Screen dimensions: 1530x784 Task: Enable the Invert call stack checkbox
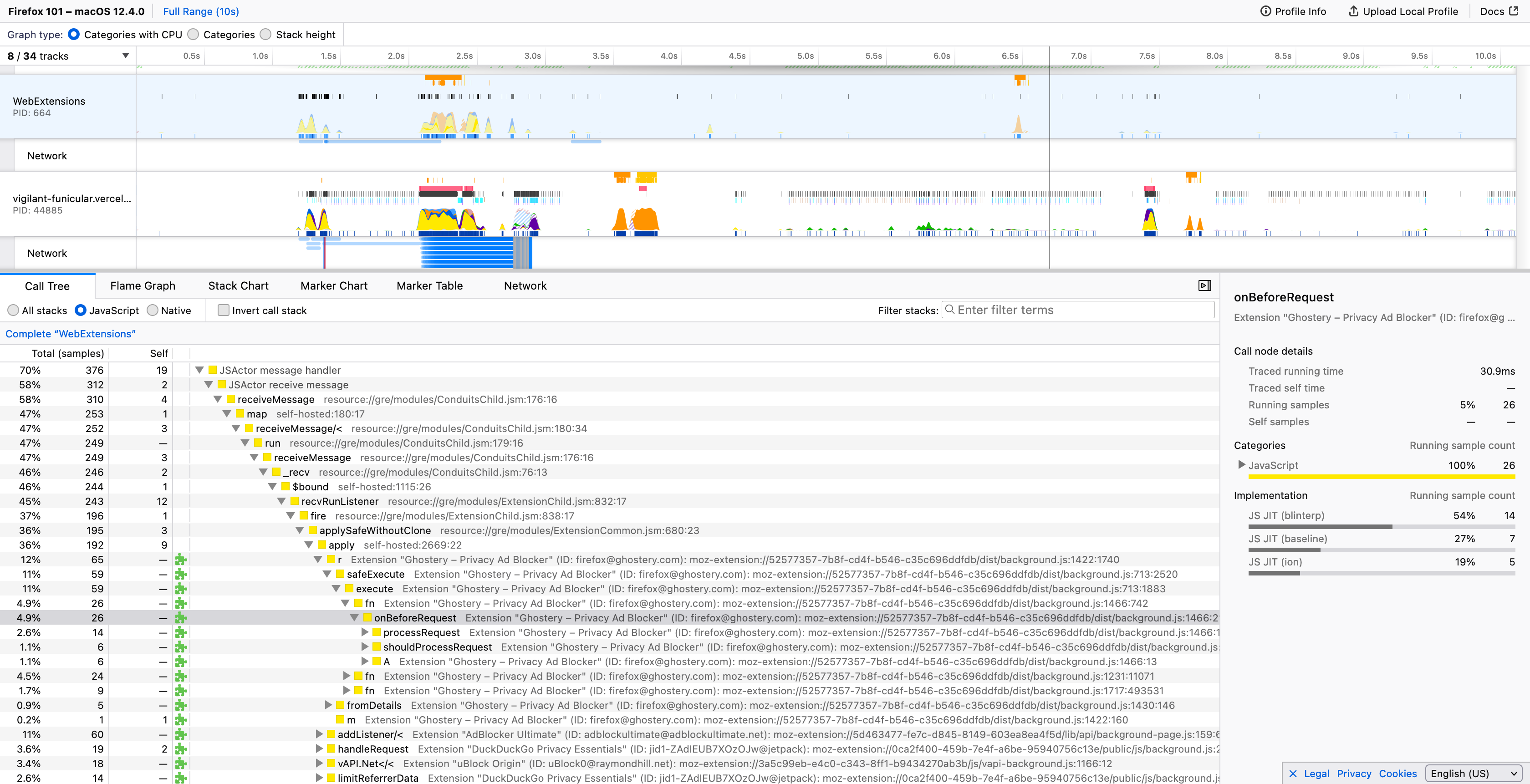[x=223, y=311]
